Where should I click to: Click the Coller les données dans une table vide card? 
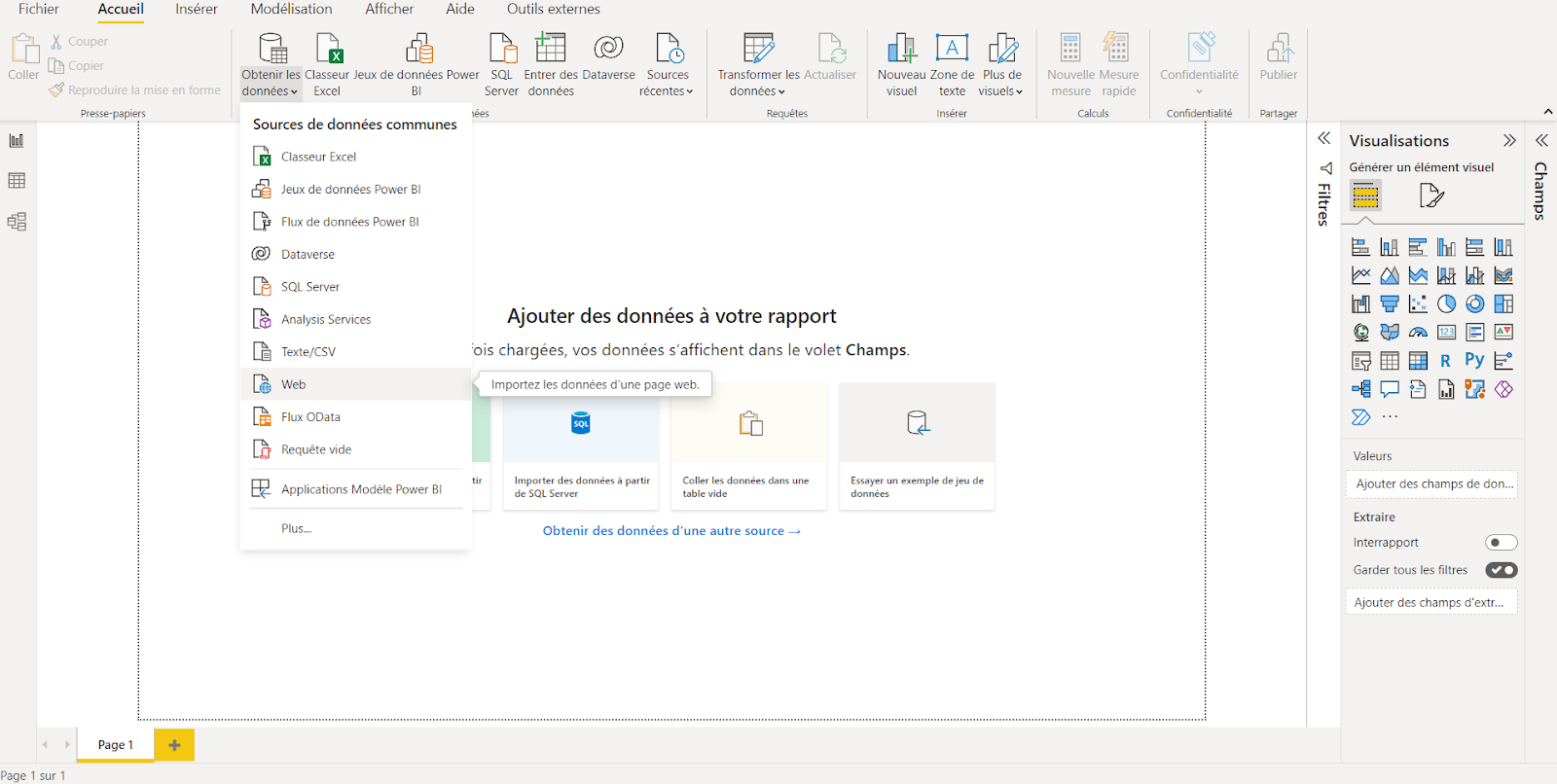click(748, 446)
